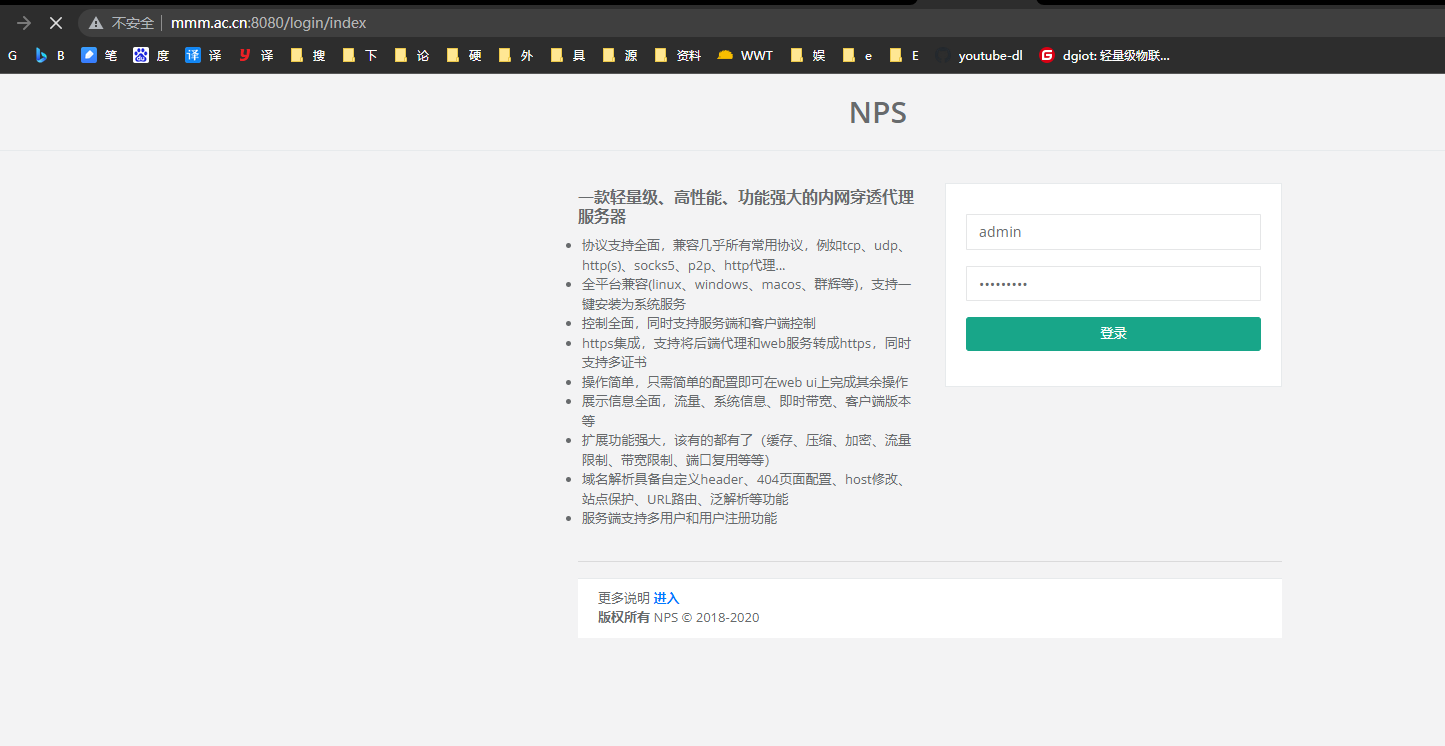Click the WWT Cloudflare bookmark
Viewport: 1445px width, 746px height.
(744, 55)
